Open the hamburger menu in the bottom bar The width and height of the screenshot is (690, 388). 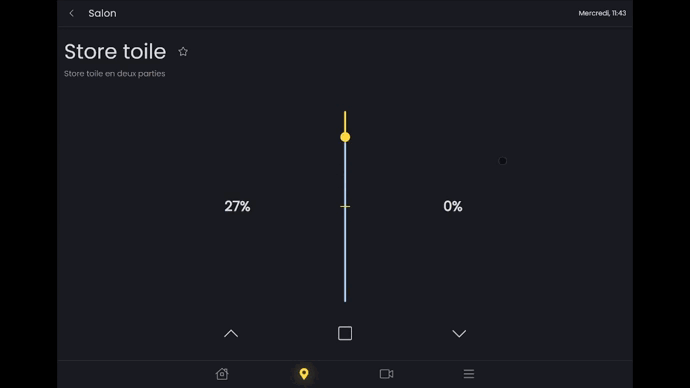click(x=469, y=374)
